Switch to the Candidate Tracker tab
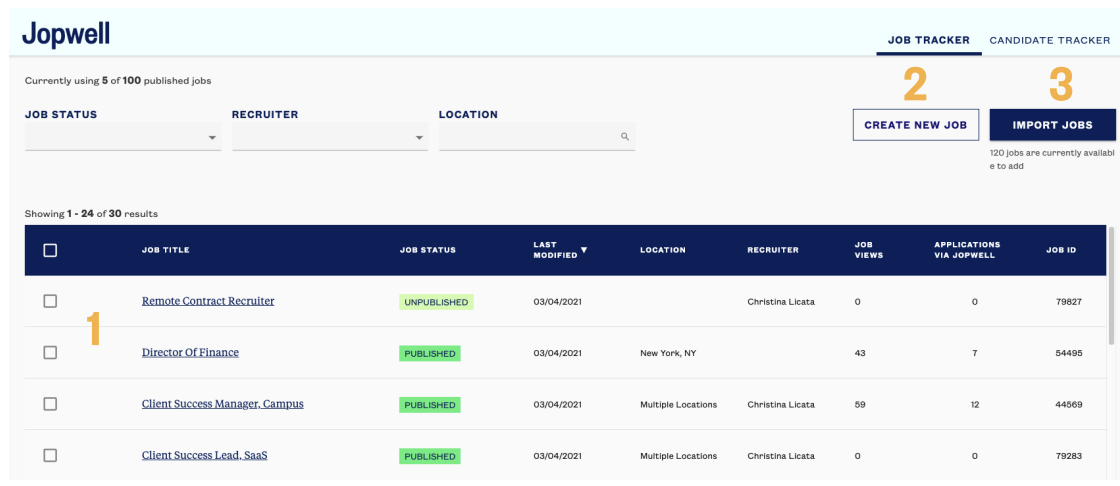The width and height of the screenshot is (1120, 486). coord(1050,40)
